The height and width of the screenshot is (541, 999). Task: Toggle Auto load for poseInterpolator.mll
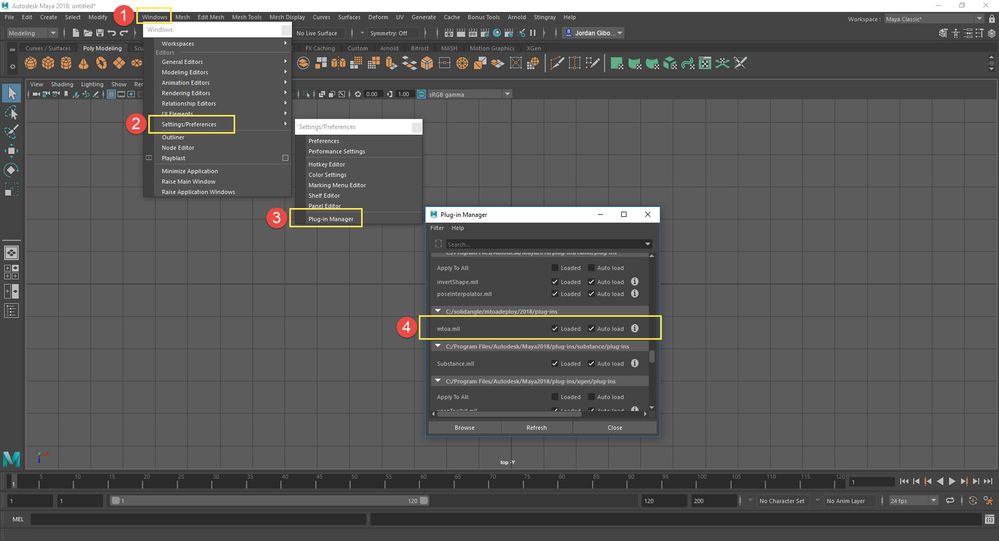pos(591,294)
